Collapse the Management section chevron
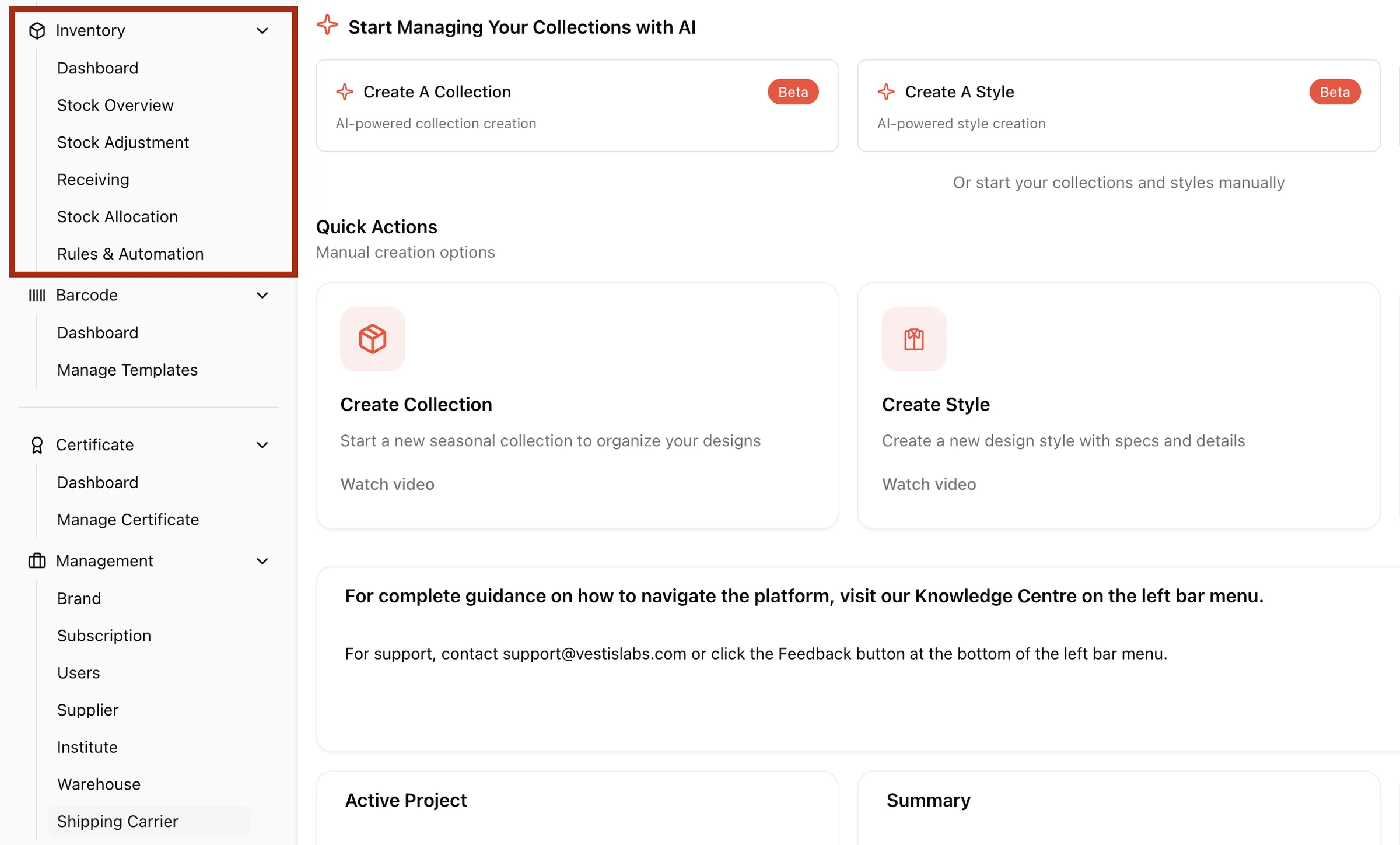 pos(262,561)
